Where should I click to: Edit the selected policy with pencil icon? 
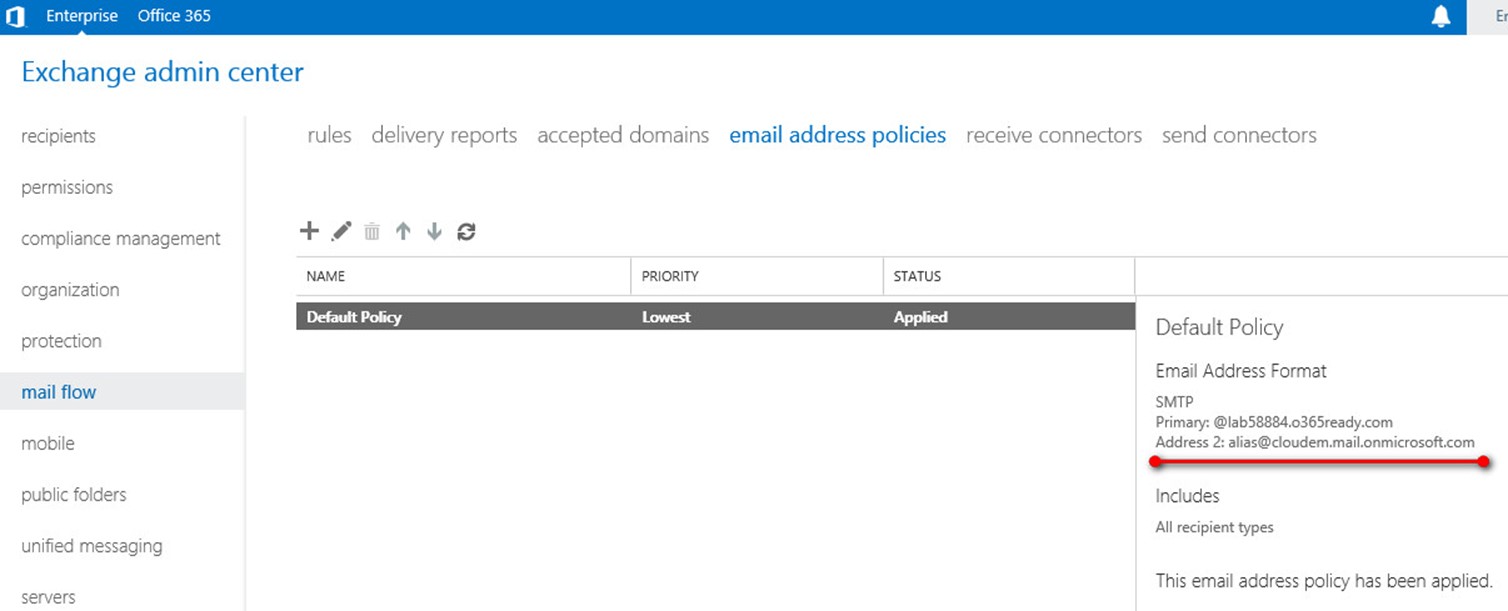pos(341,231)
